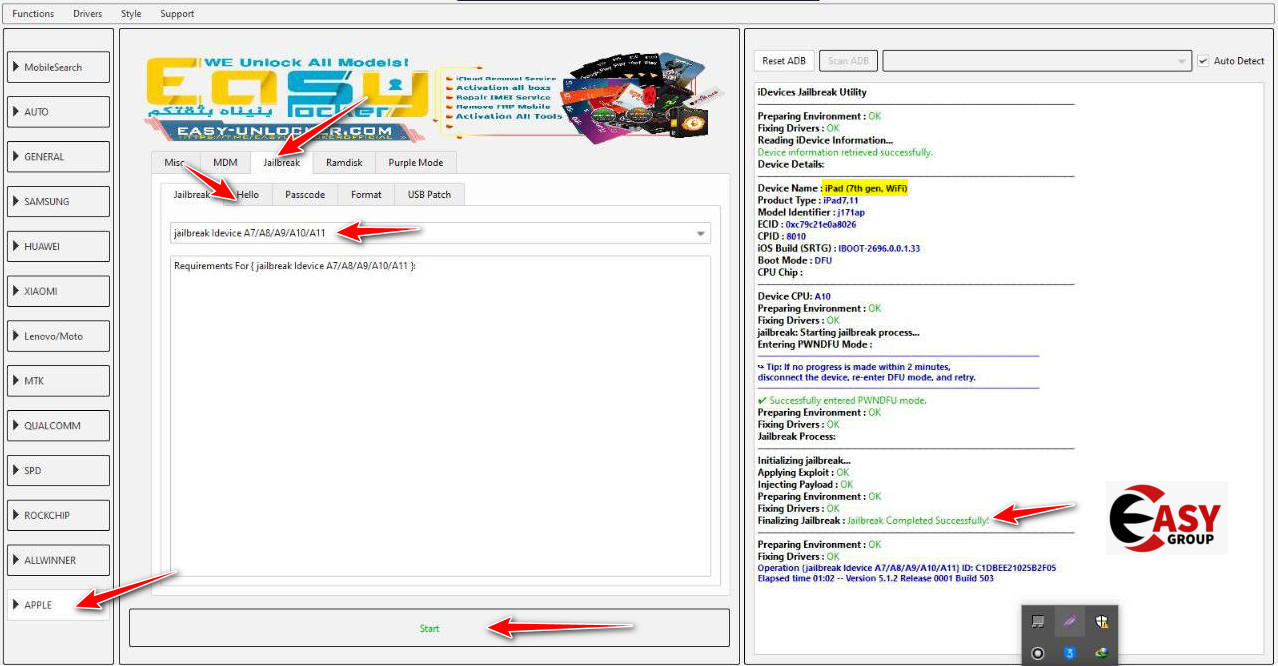Click the ECID value '0xc79c21e0a8026'
Image resolution: width=1278 pixels, height=666 pixels.
[x=820, y=224]
